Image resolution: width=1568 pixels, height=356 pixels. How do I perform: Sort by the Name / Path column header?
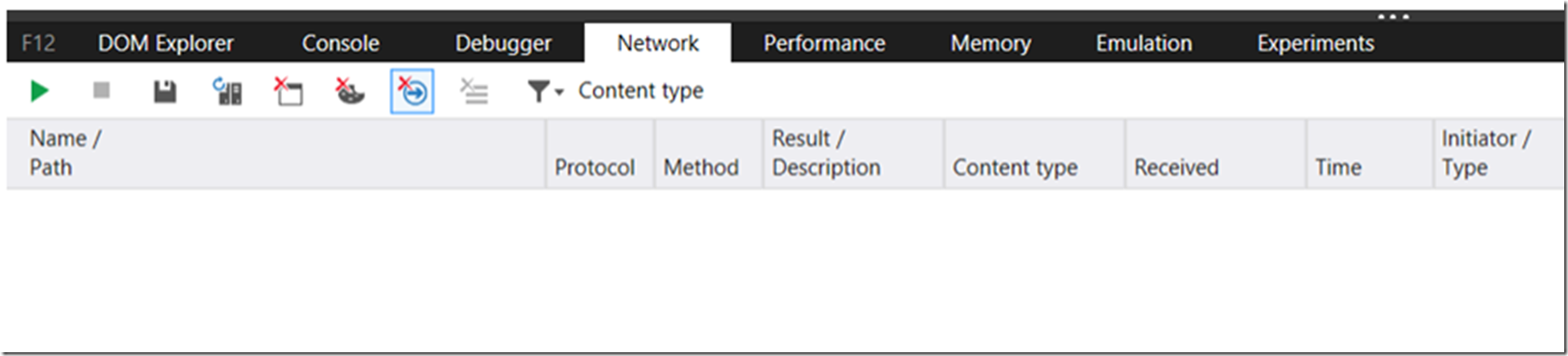pos(276,153)
